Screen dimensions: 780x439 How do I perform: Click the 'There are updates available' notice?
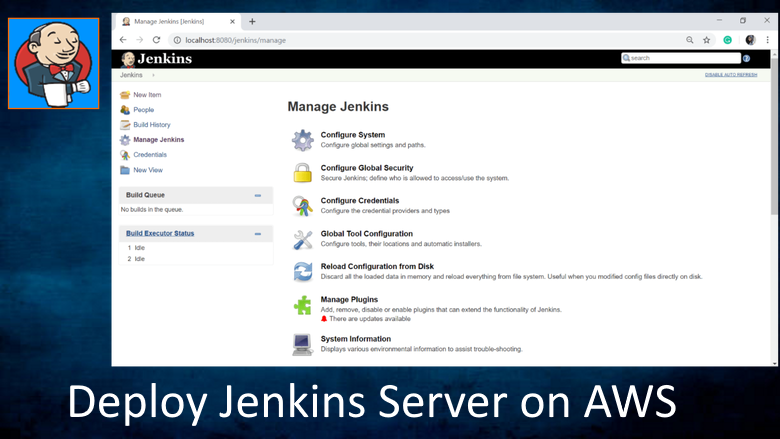click(370, 319)
